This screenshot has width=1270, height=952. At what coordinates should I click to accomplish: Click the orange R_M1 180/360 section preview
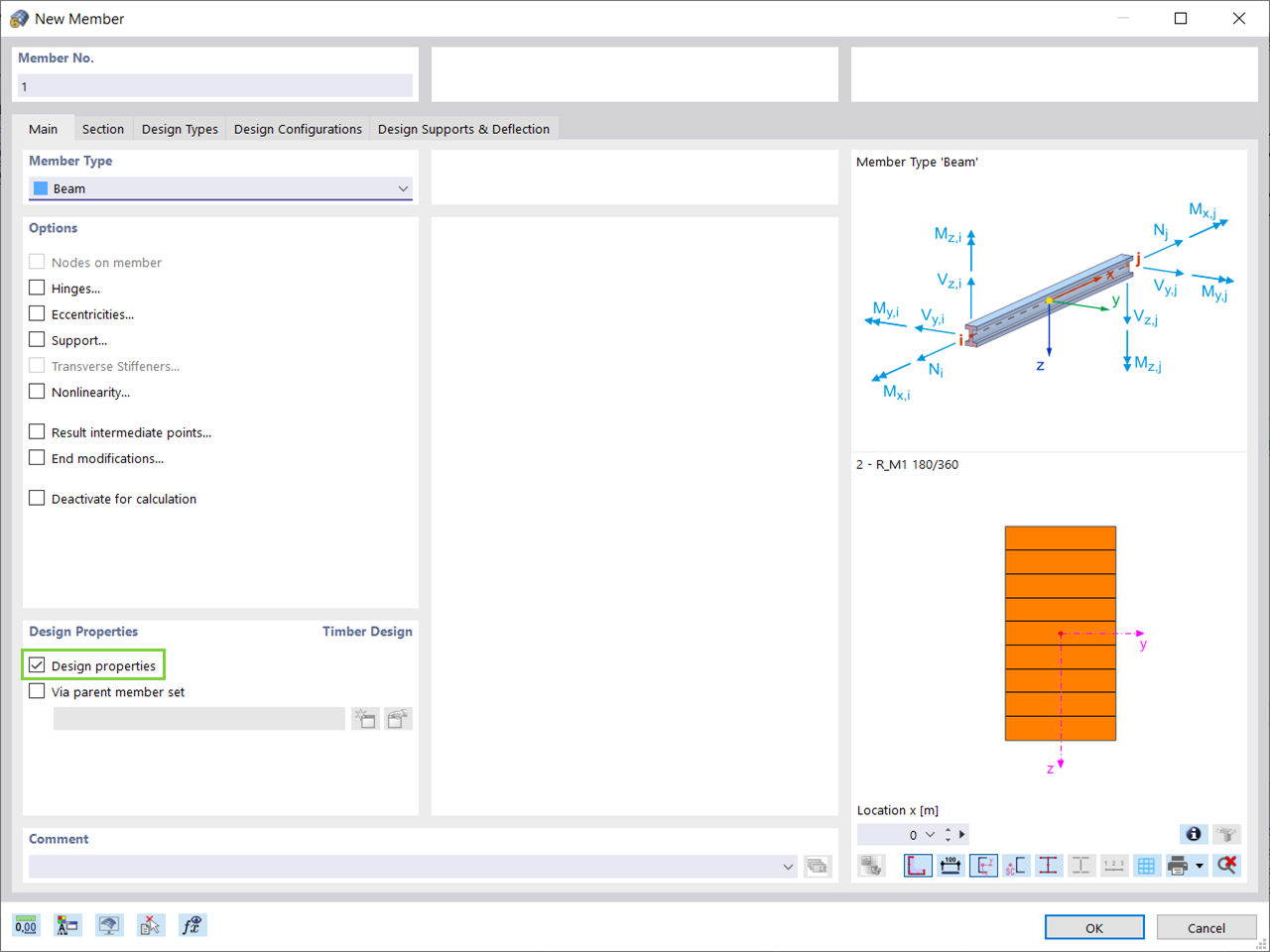(x=1061, y=633)
